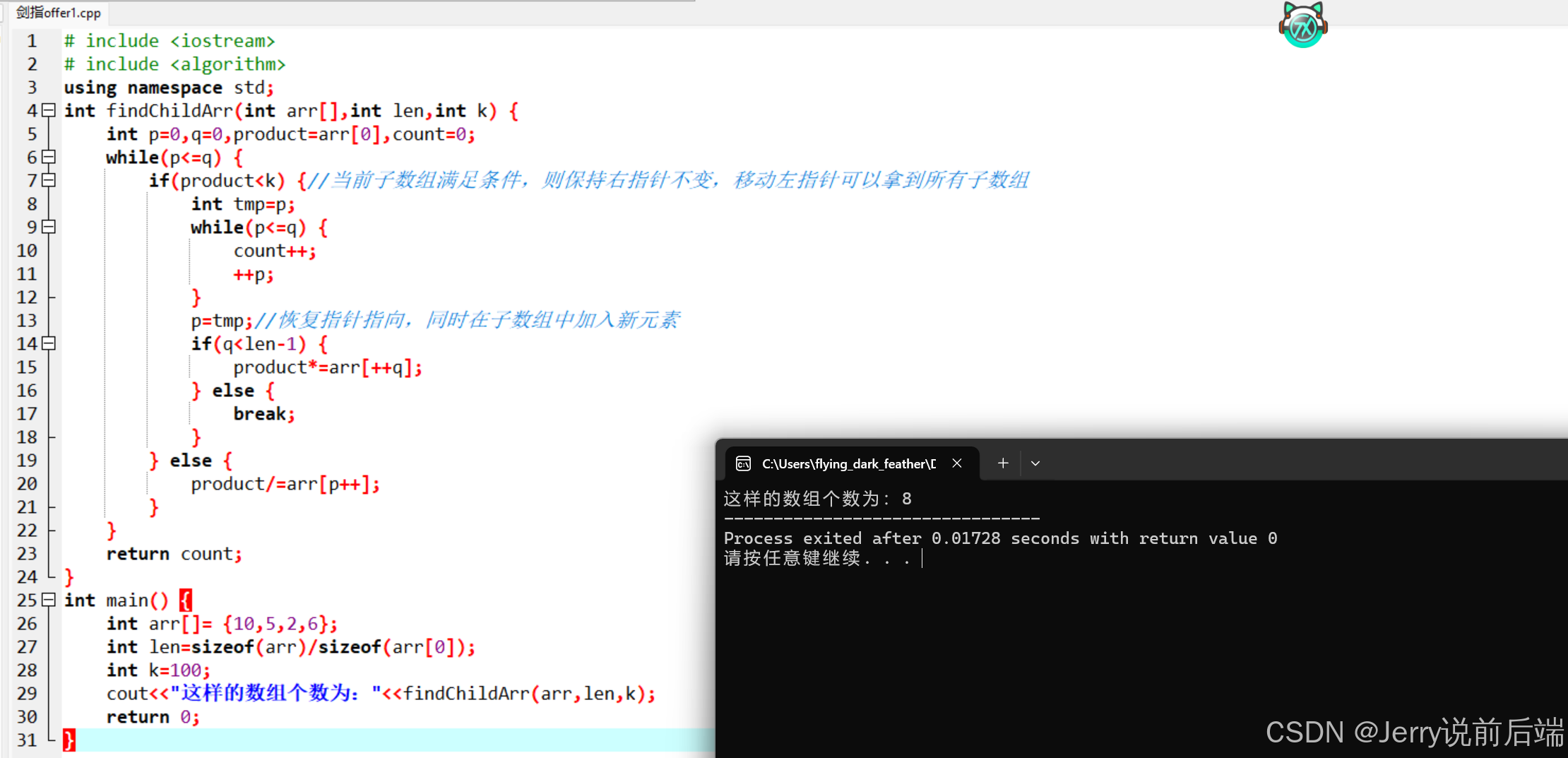The image size is (1568, 758).
Task: Click 'return 0;' on line 30
Action: (153, 717)
